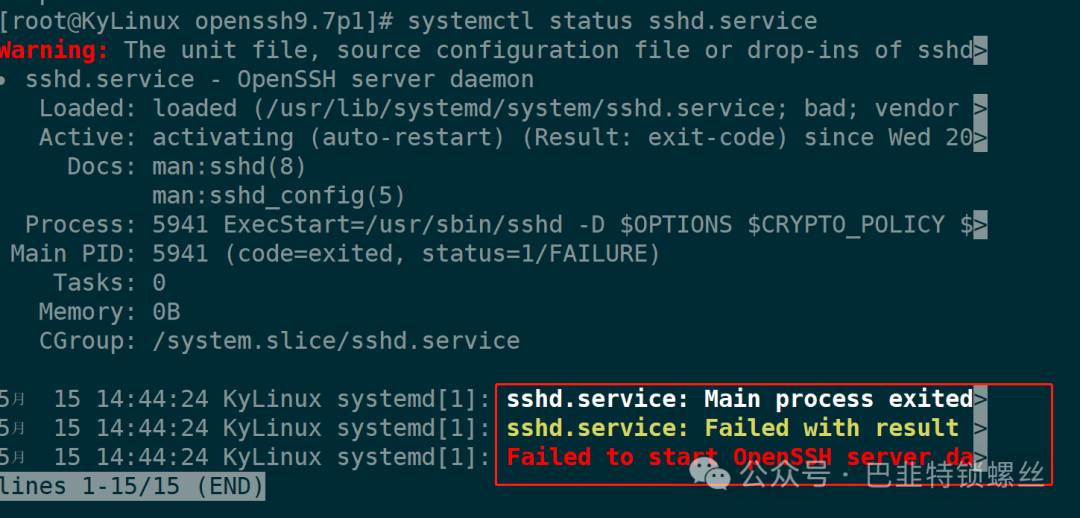This screenshot has height=518, width=1080.
Task: Click the red 'Warning:' label
Action: (x=54, y=50)
